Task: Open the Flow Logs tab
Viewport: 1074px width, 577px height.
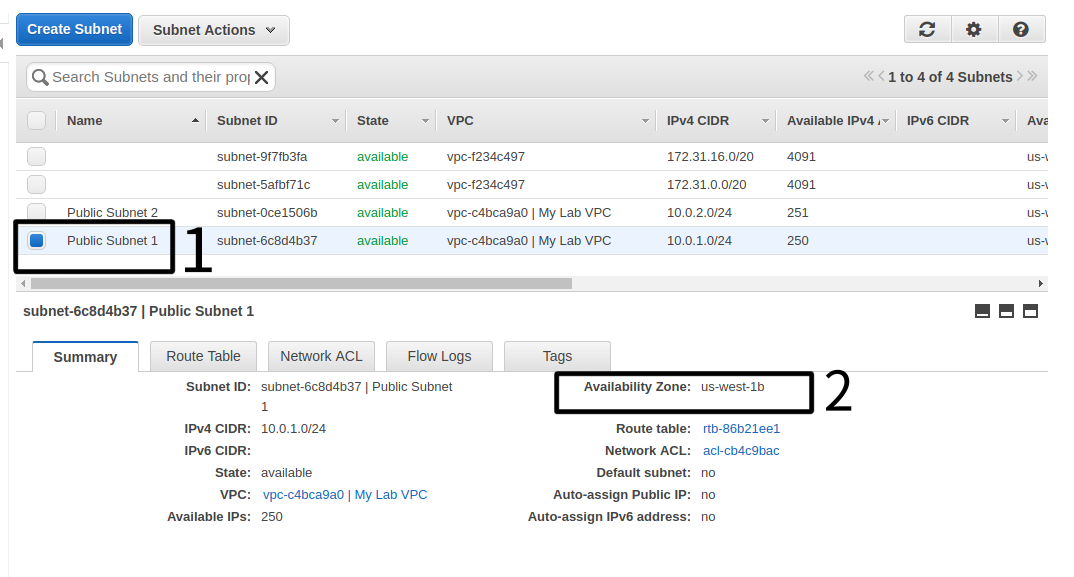Action: click(x=438, y=356)
